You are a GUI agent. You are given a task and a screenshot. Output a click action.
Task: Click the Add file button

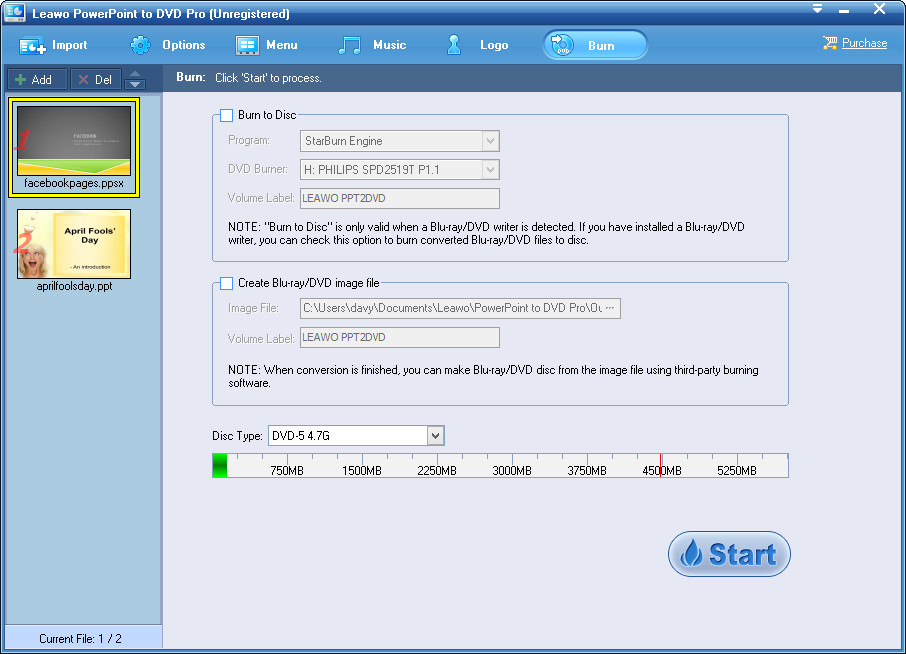click(36, 80)
